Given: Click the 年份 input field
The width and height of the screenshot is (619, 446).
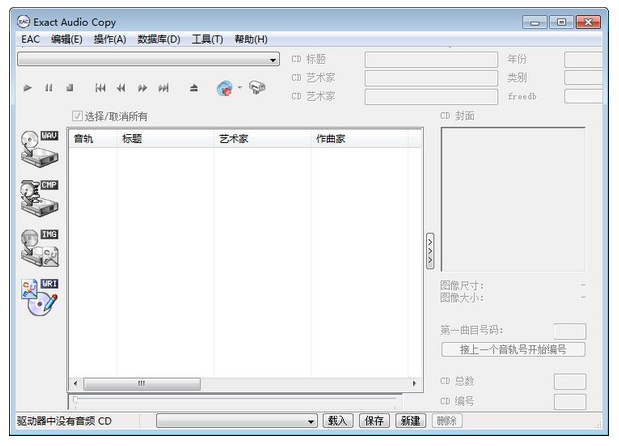Looking at the screenshot, I should click(583, 60).
